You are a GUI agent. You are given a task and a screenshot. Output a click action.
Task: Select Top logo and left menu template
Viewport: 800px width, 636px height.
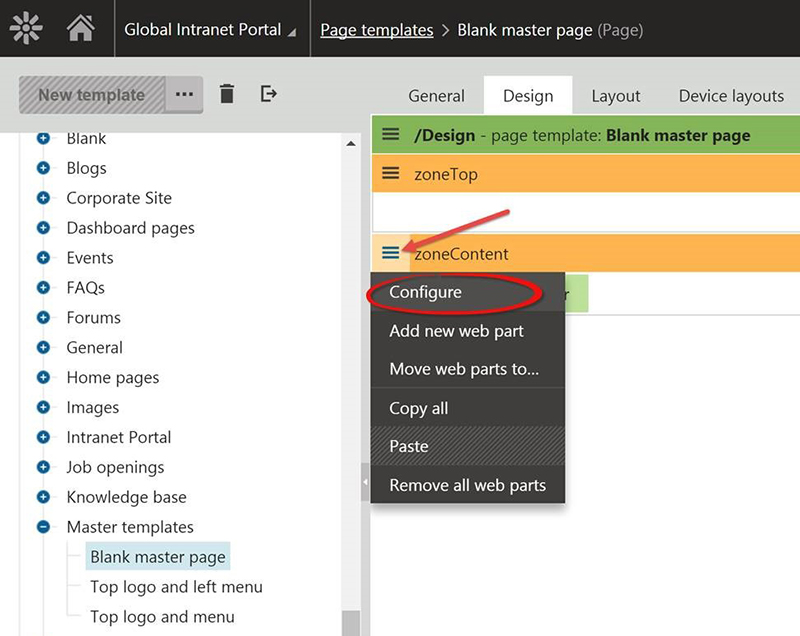(x=176, y=587)
